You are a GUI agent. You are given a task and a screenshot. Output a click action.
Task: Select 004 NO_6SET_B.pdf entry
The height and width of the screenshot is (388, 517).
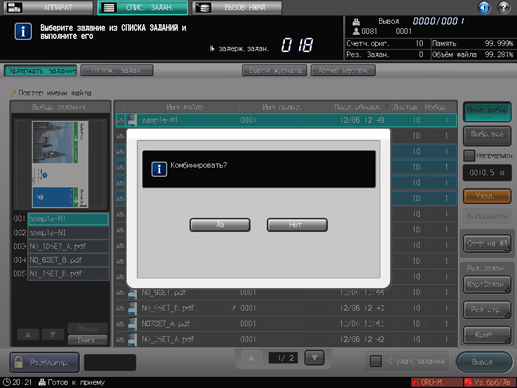click(x=68, y=260)
